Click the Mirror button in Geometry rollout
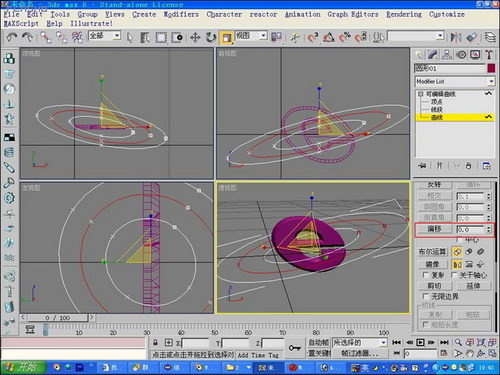 432,264
